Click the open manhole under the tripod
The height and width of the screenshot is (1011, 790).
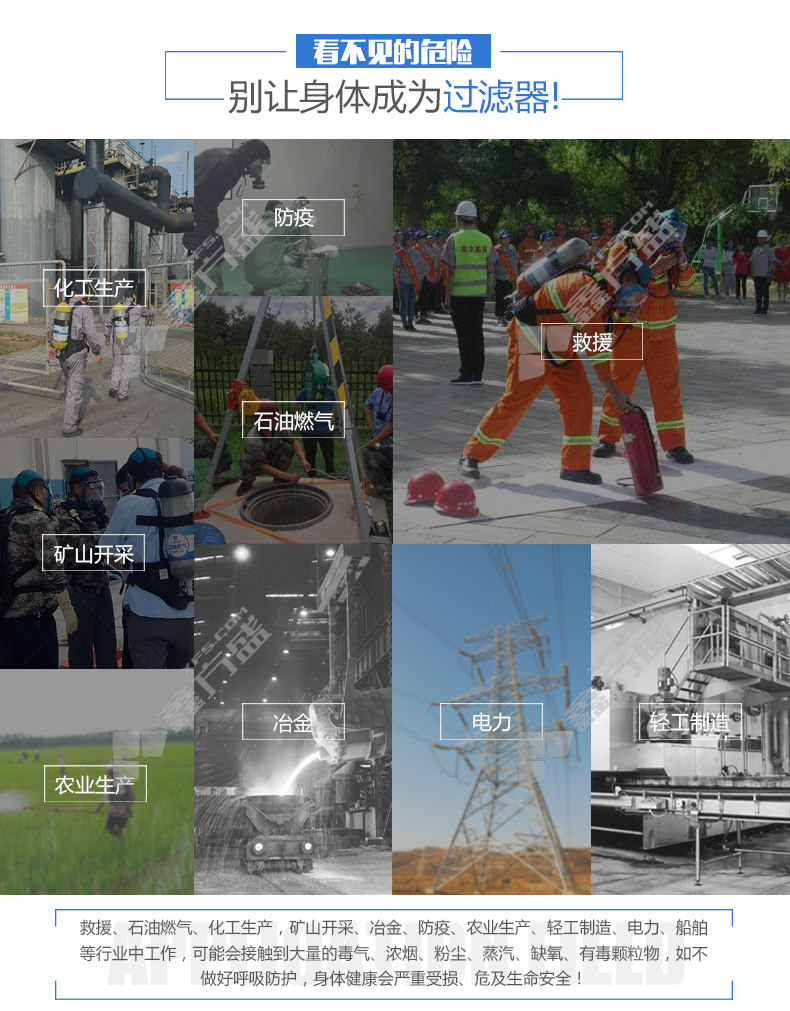(x=285, y=505)
